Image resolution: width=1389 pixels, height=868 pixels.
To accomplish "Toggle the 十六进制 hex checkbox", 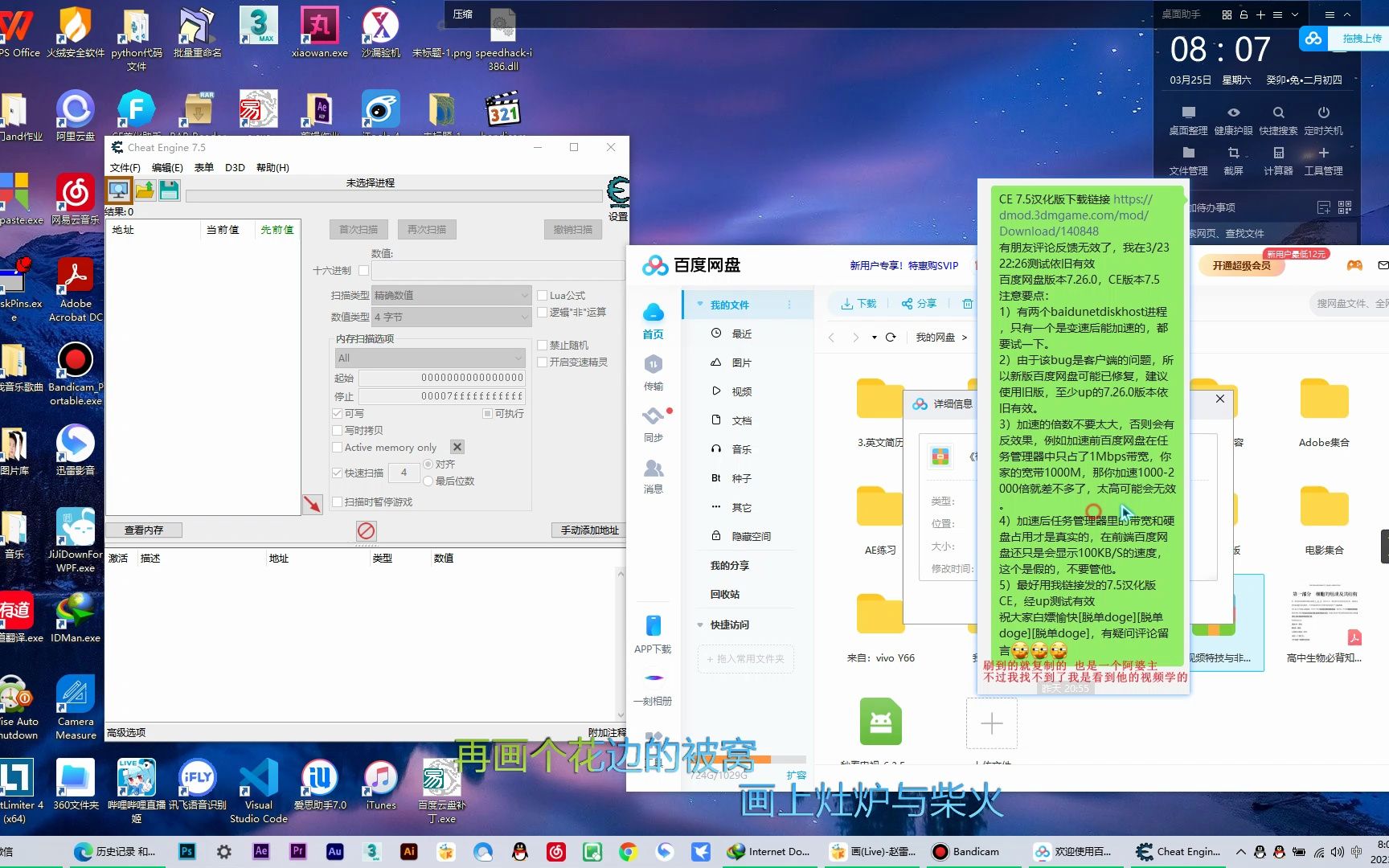I will coord(363,271).
